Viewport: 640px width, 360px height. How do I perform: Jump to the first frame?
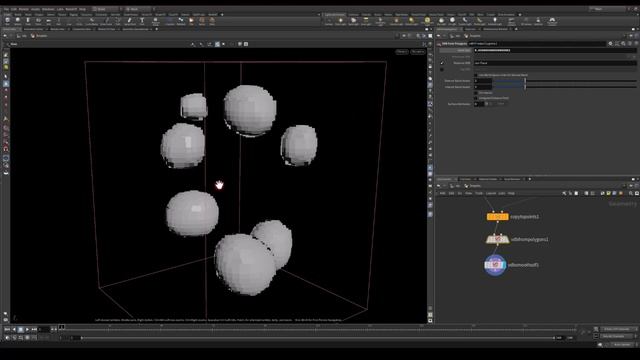pos(7,329)
